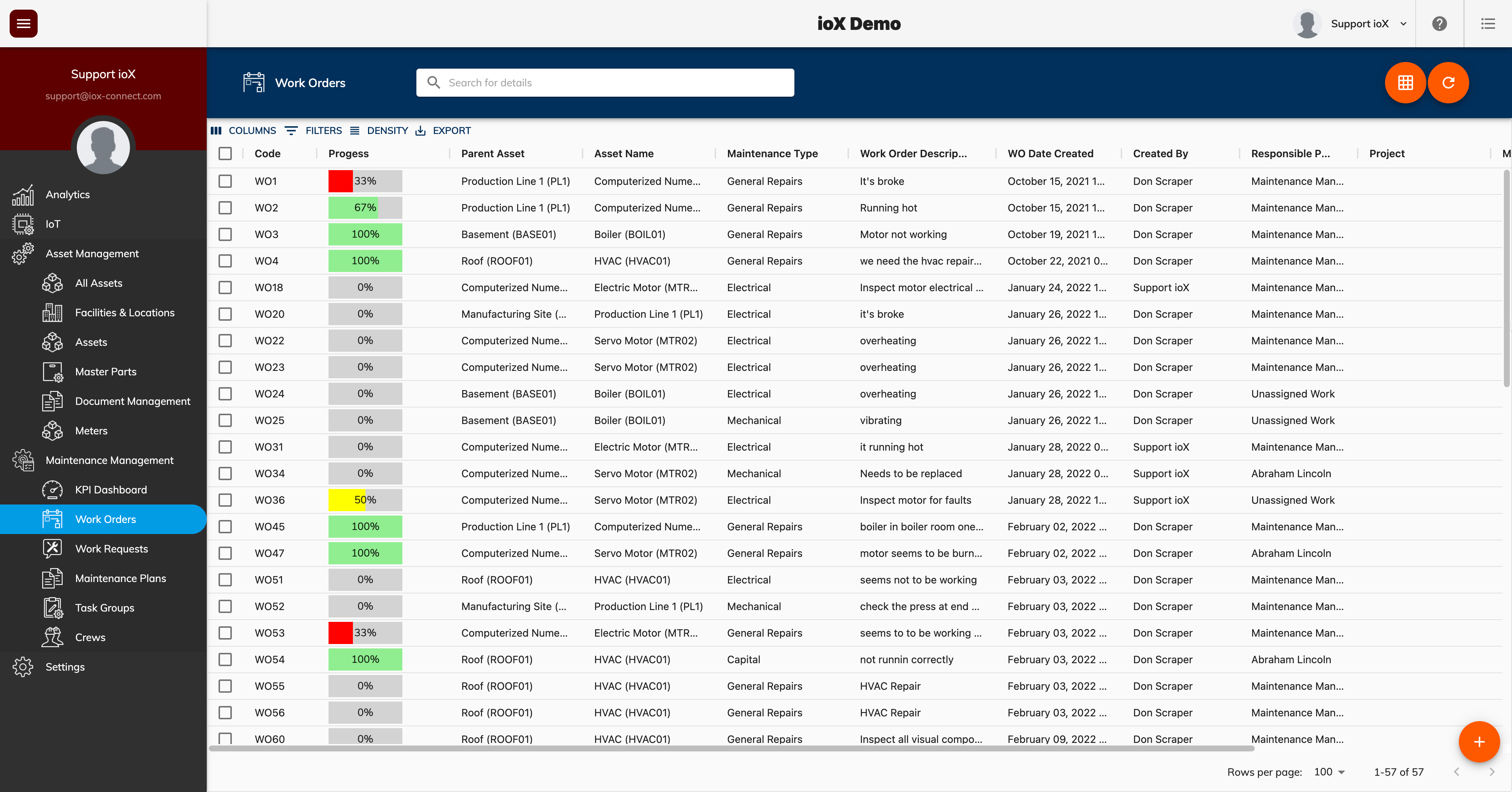This screenshot has width=1512, height=792.
Task: Click WO1 red 33% progress bar
Action: [365, 181]
